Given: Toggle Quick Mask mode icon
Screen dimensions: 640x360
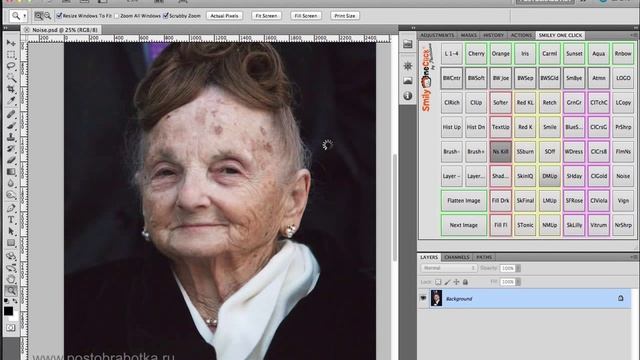Looking at the screenshot, I should (11, 328).
